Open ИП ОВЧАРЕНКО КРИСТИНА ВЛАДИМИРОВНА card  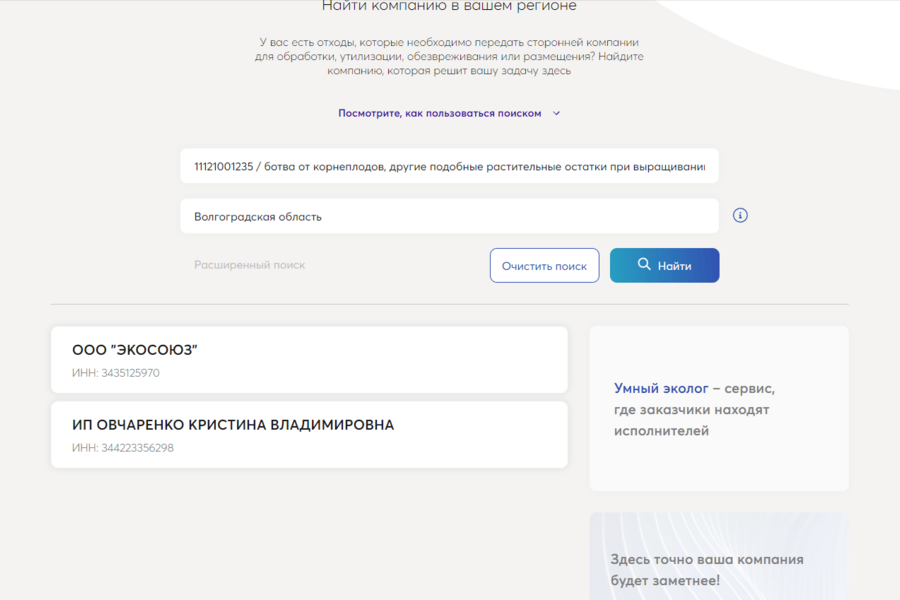click(x=309, y=435)
